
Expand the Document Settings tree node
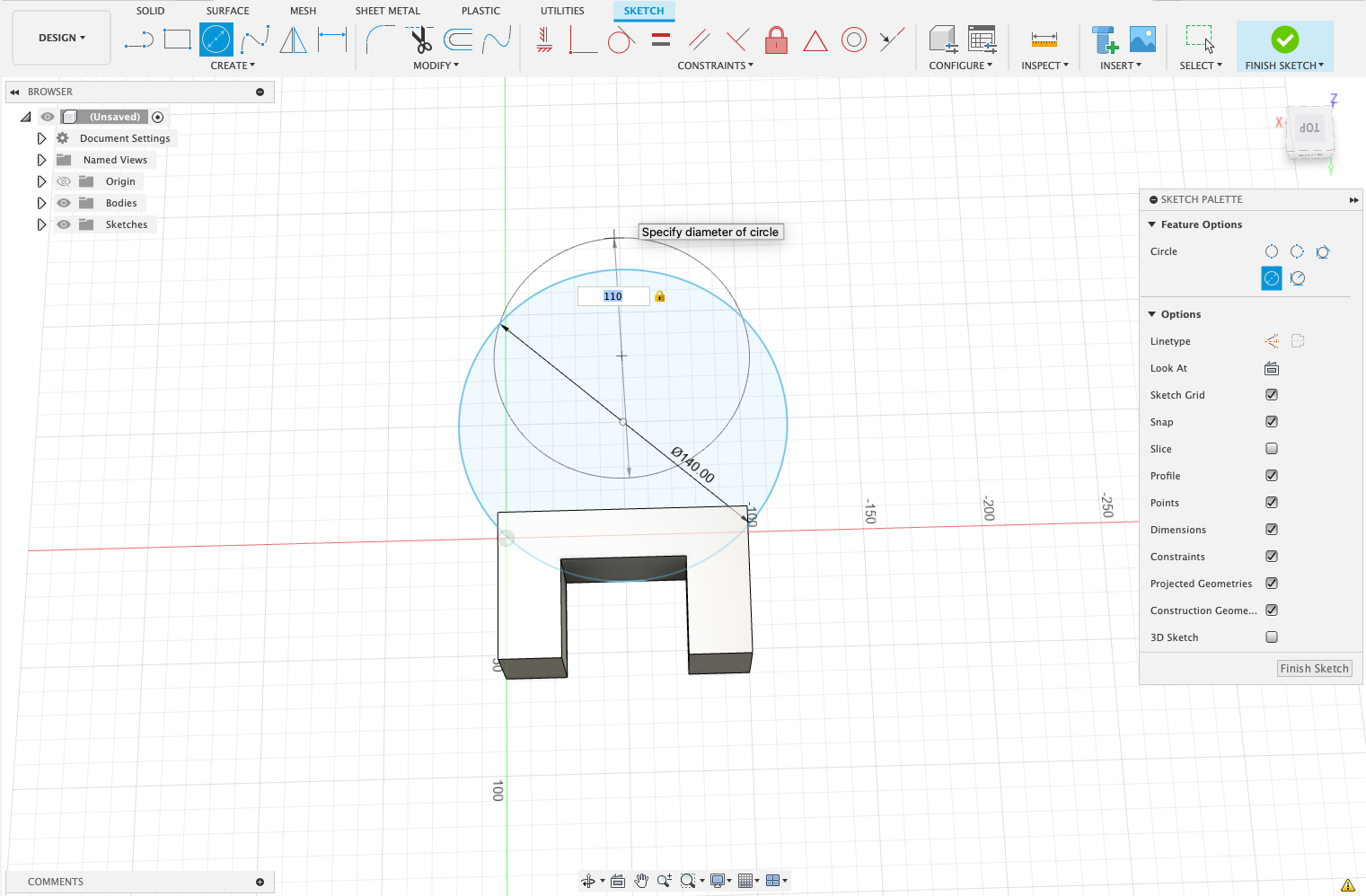click(41, 138)
